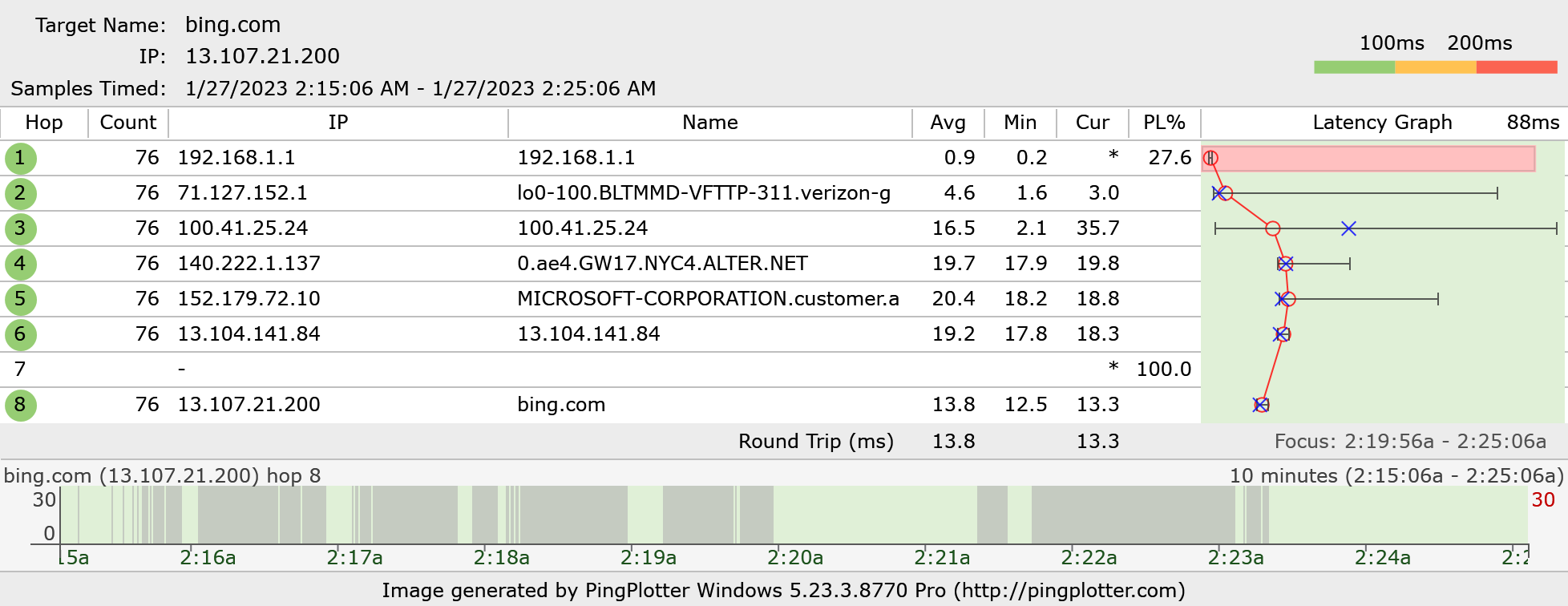The height and width of the screenshot is (606, 1568).
Task: Click the 100.0 packet loss value
Action: tap(1164, 370)
